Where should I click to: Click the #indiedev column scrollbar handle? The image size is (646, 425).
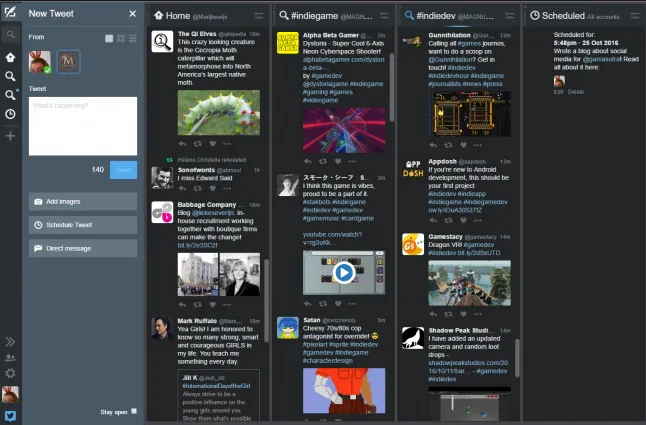point(517,357)
